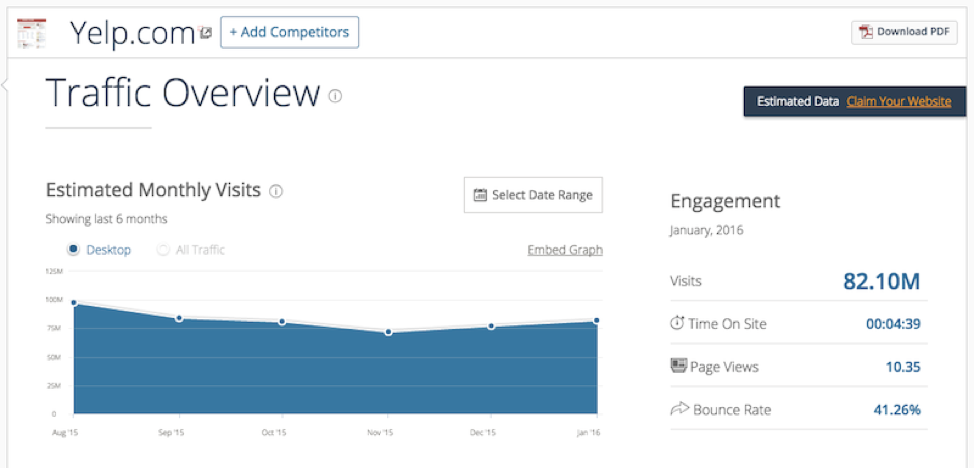The width and height of the screenshot is (974, 468).
Task: Click the Estimated Data label
Action: [798, 101]
